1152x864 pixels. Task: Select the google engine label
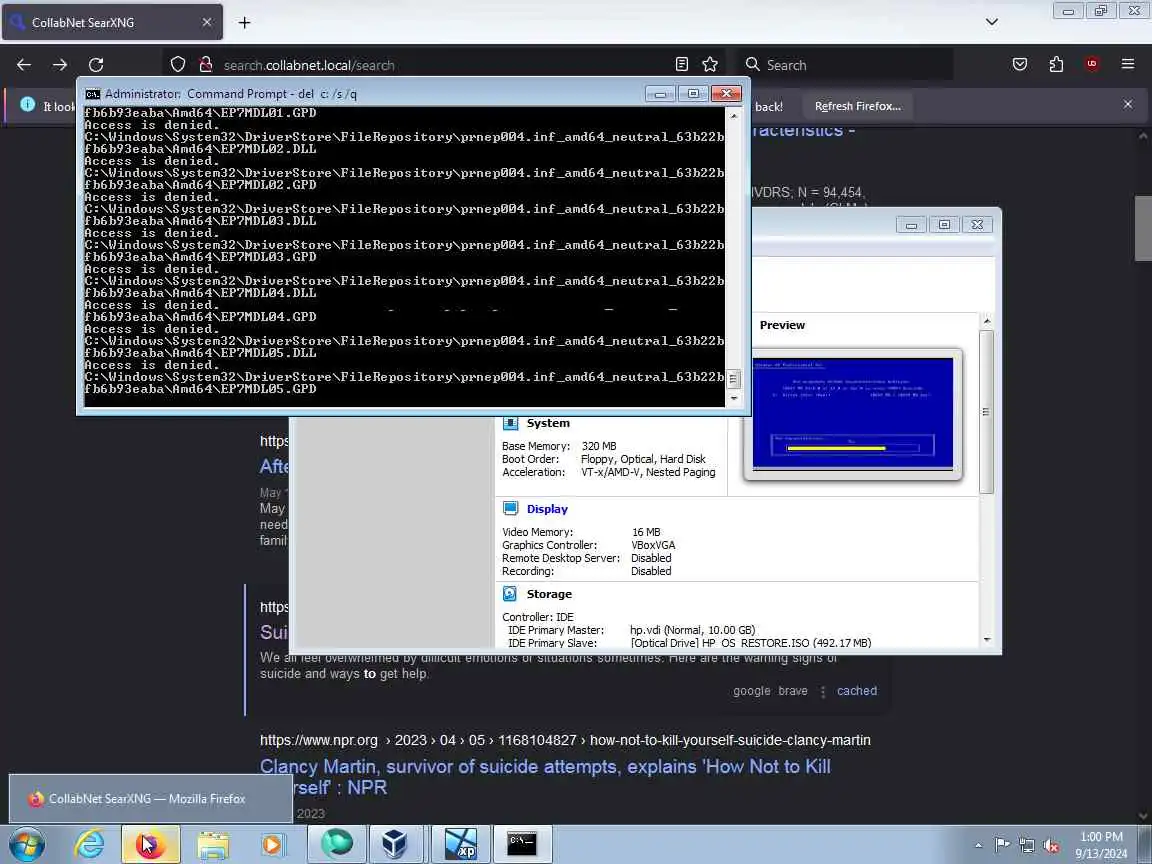pyautogui.click(x=752, y=691)
